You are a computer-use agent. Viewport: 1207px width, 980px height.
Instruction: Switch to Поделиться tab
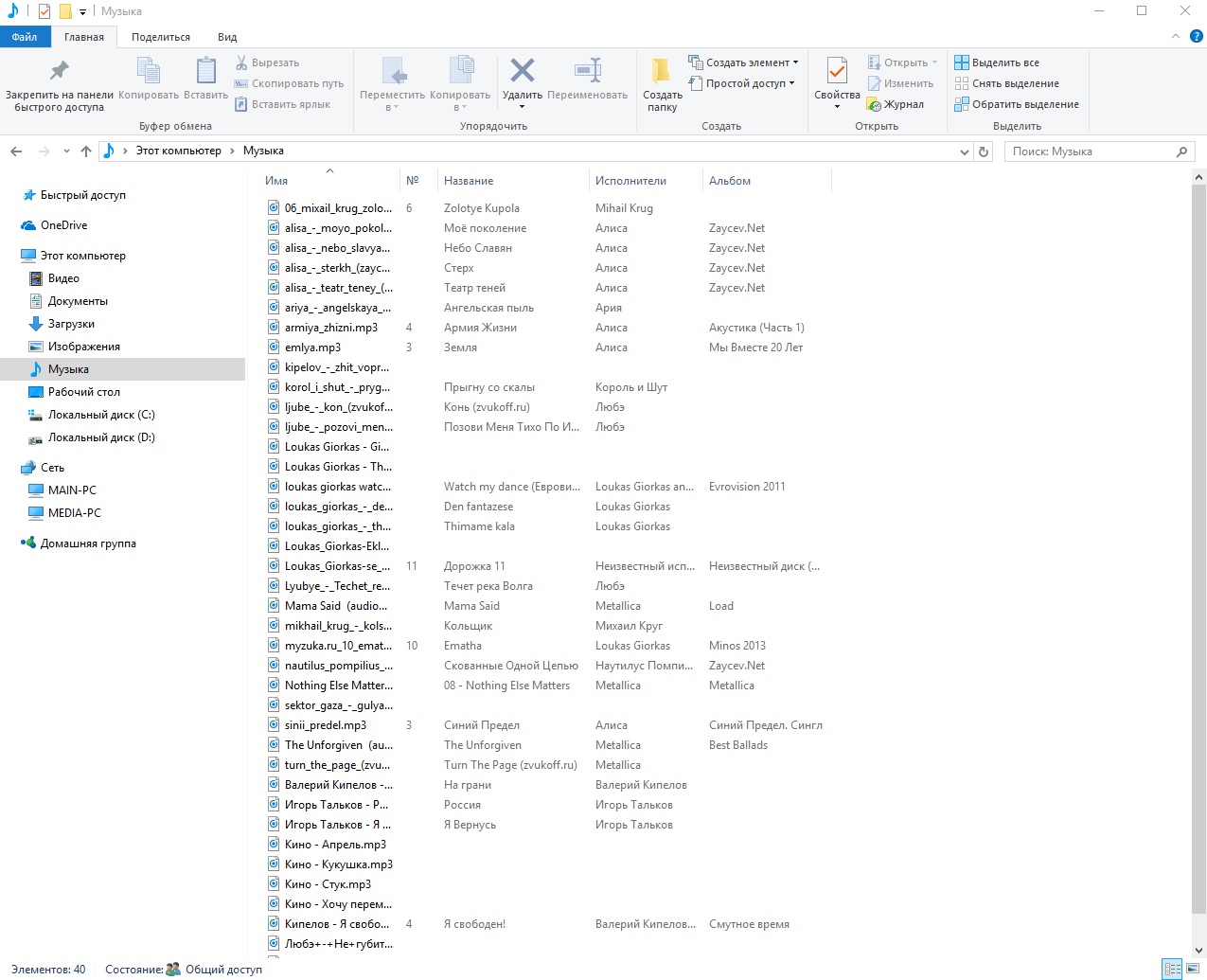161,37
